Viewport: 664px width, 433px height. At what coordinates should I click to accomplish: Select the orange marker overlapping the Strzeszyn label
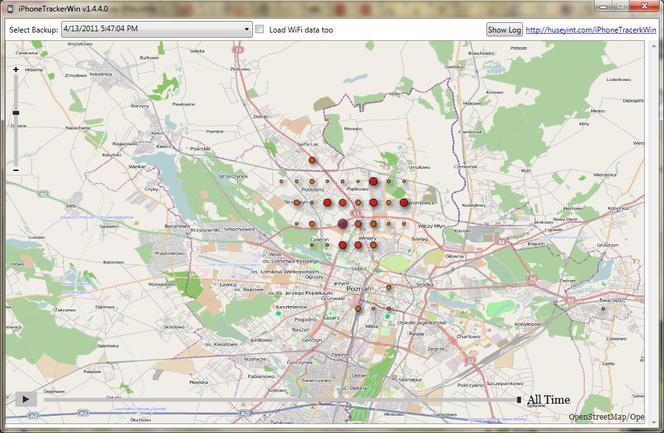click(x=297, y=203)
